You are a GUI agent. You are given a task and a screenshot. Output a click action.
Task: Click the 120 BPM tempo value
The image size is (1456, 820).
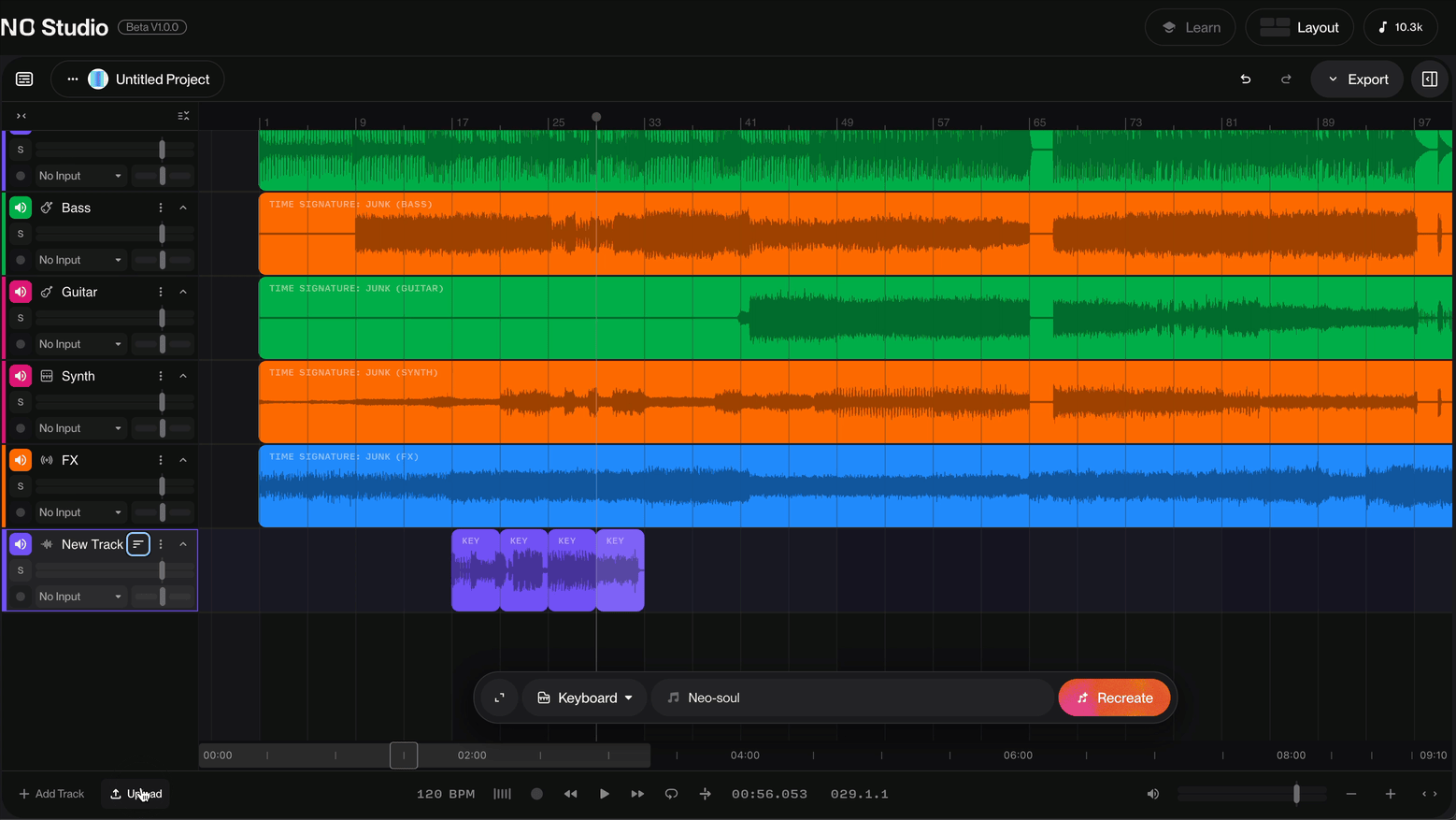(x=446, y=794)
